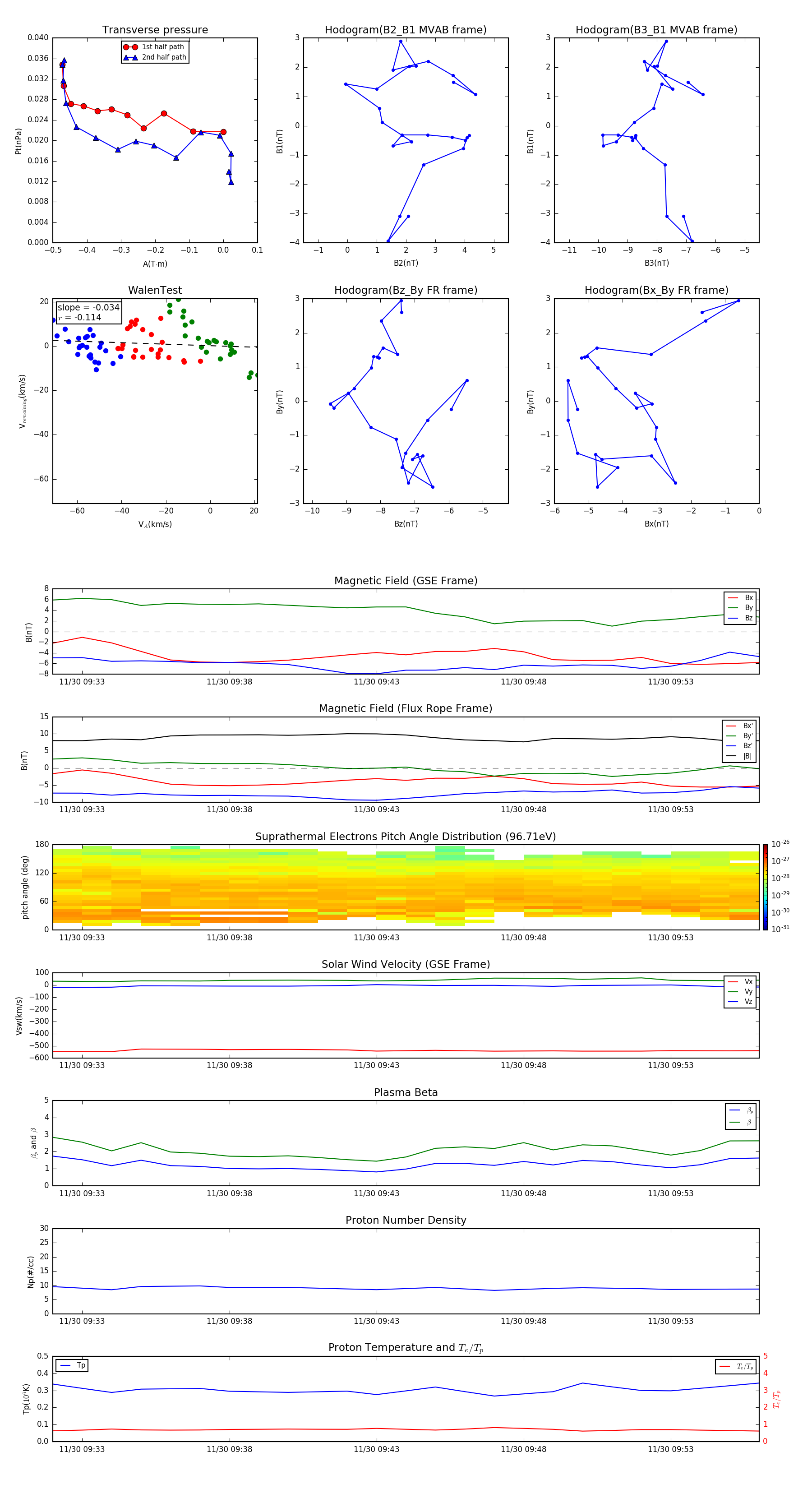Click the 10^-26 label beside the colorbar
The width and height of the screenshot is (812, 1489).
point(780,844)
